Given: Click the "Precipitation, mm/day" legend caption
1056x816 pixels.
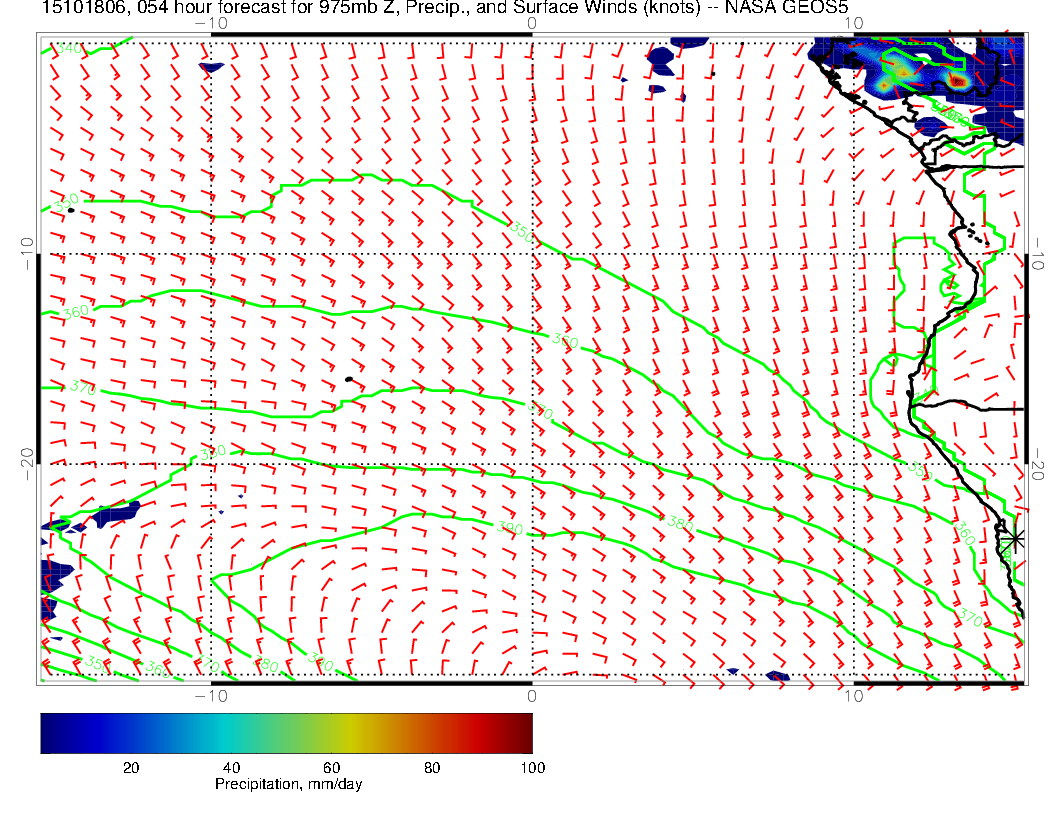Looking at the screenshot, I should [288, 785].
